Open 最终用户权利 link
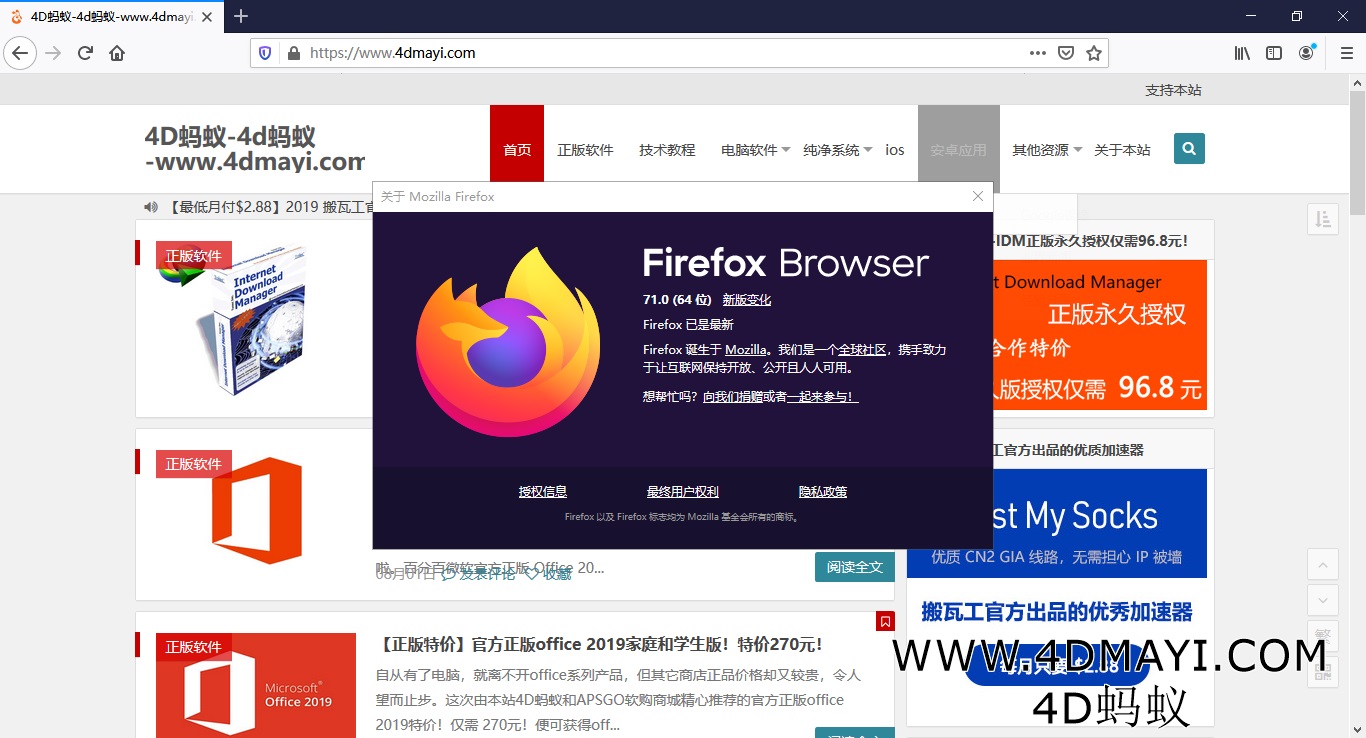This screenshot has height=738, width=1366. 683,492
